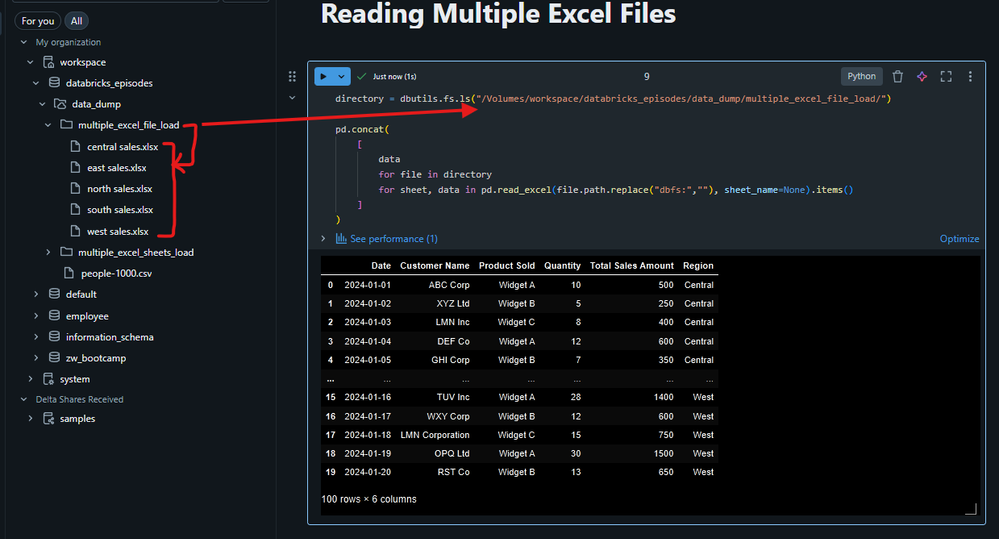Click the Python language selector button
The height and width of the screenshot is (539, 999).
coord(861,76)
